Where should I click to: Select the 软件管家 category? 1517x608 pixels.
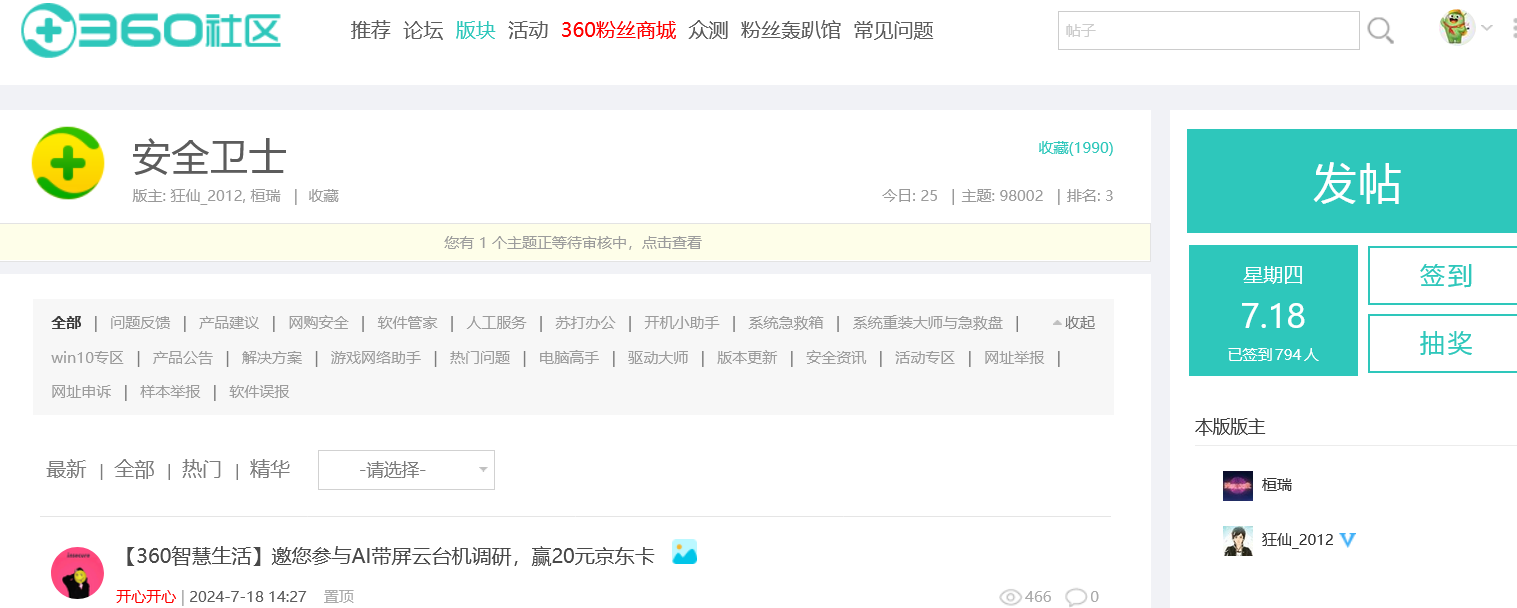(407, 323)
